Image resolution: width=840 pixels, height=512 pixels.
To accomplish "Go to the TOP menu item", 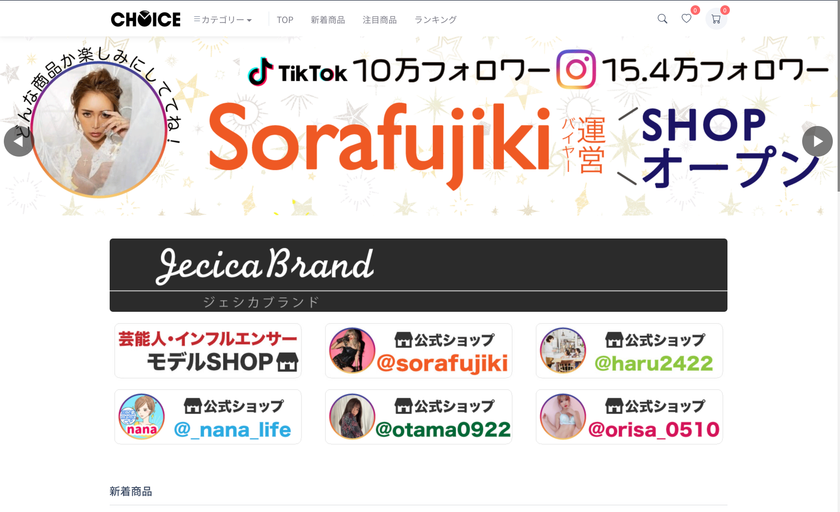I will coord(285,20).
